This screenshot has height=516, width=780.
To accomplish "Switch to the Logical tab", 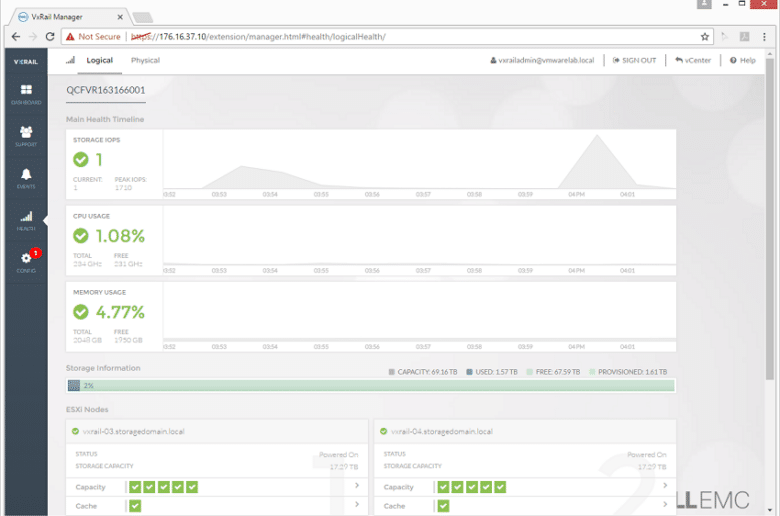I will click(x=99, y=60).
